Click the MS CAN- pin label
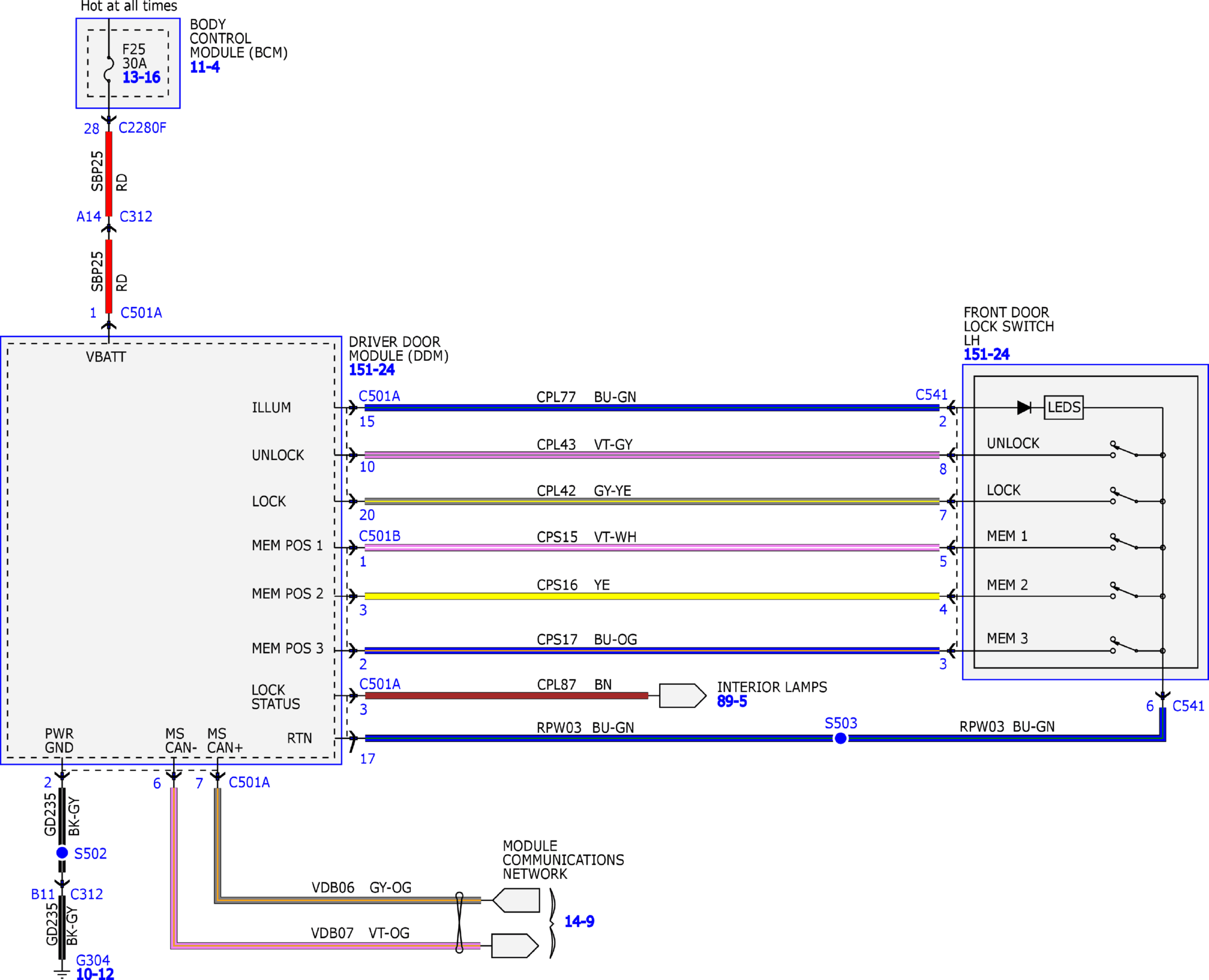Screen dimensions: 1209x980 [x=181, y=741]
